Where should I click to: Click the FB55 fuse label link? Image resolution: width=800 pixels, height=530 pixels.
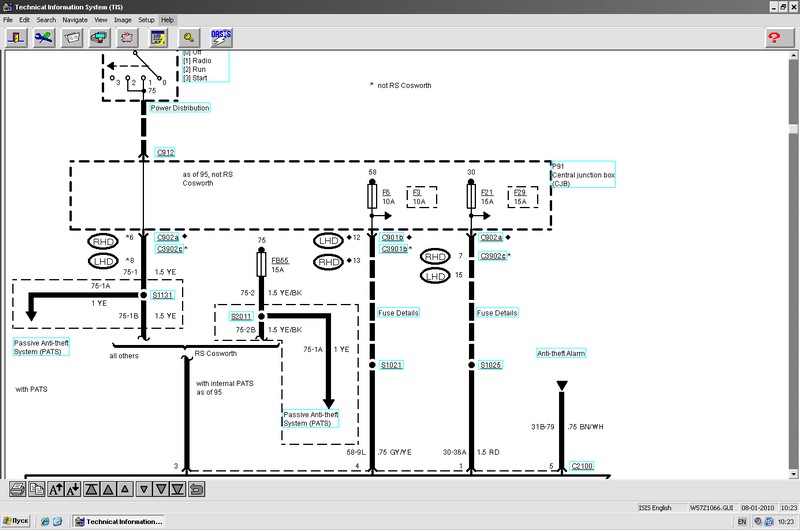click(x=281, y=258)
